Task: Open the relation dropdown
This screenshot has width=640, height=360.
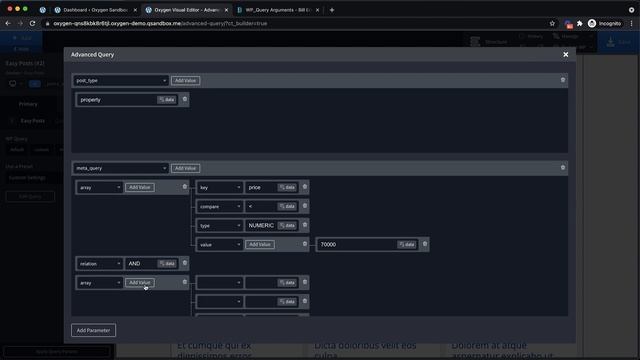Action: coord(100,264)
